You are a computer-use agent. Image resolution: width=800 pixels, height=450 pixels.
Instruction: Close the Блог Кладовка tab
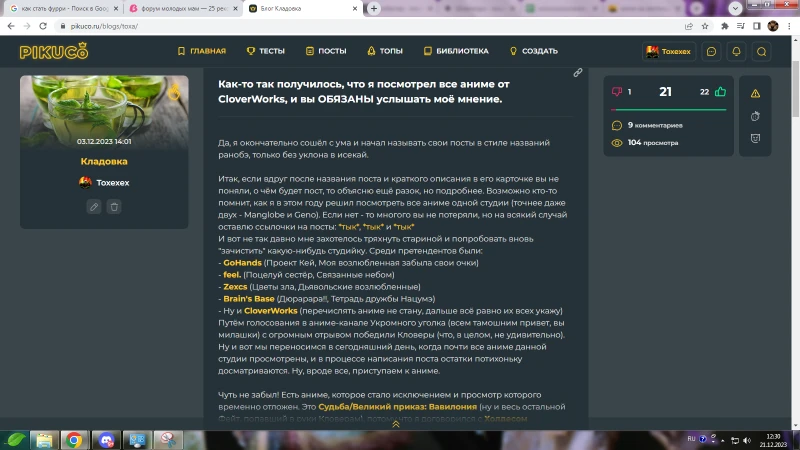355,9
